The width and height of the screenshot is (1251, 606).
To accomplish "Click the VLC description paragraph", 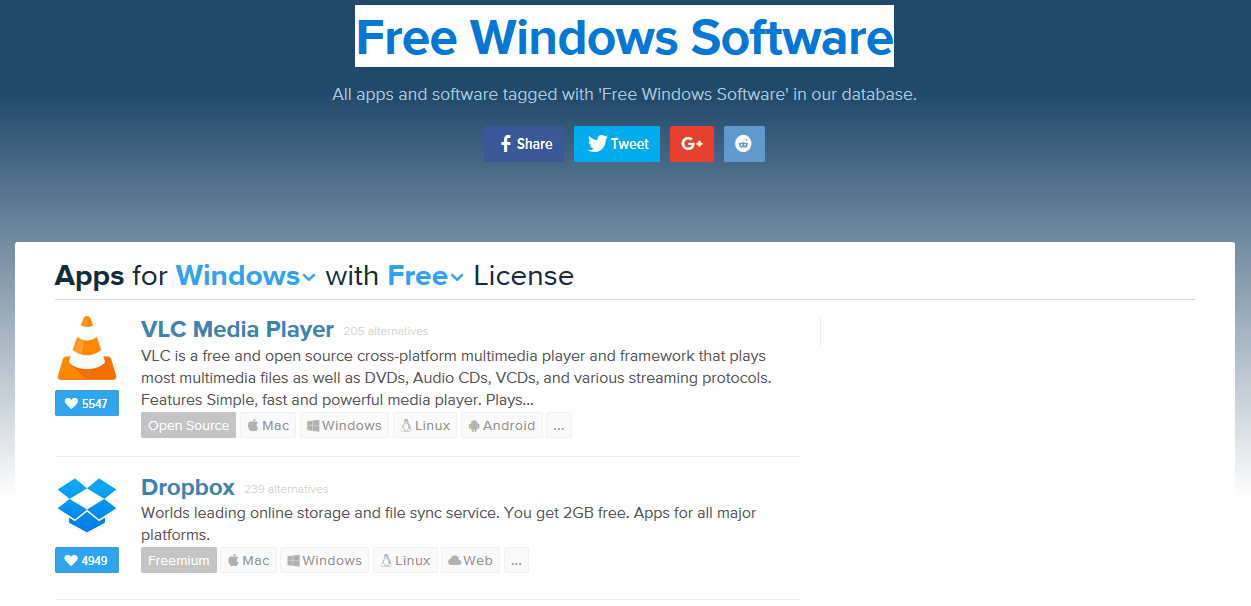I will pyautogui.click(x=457, y=378).
